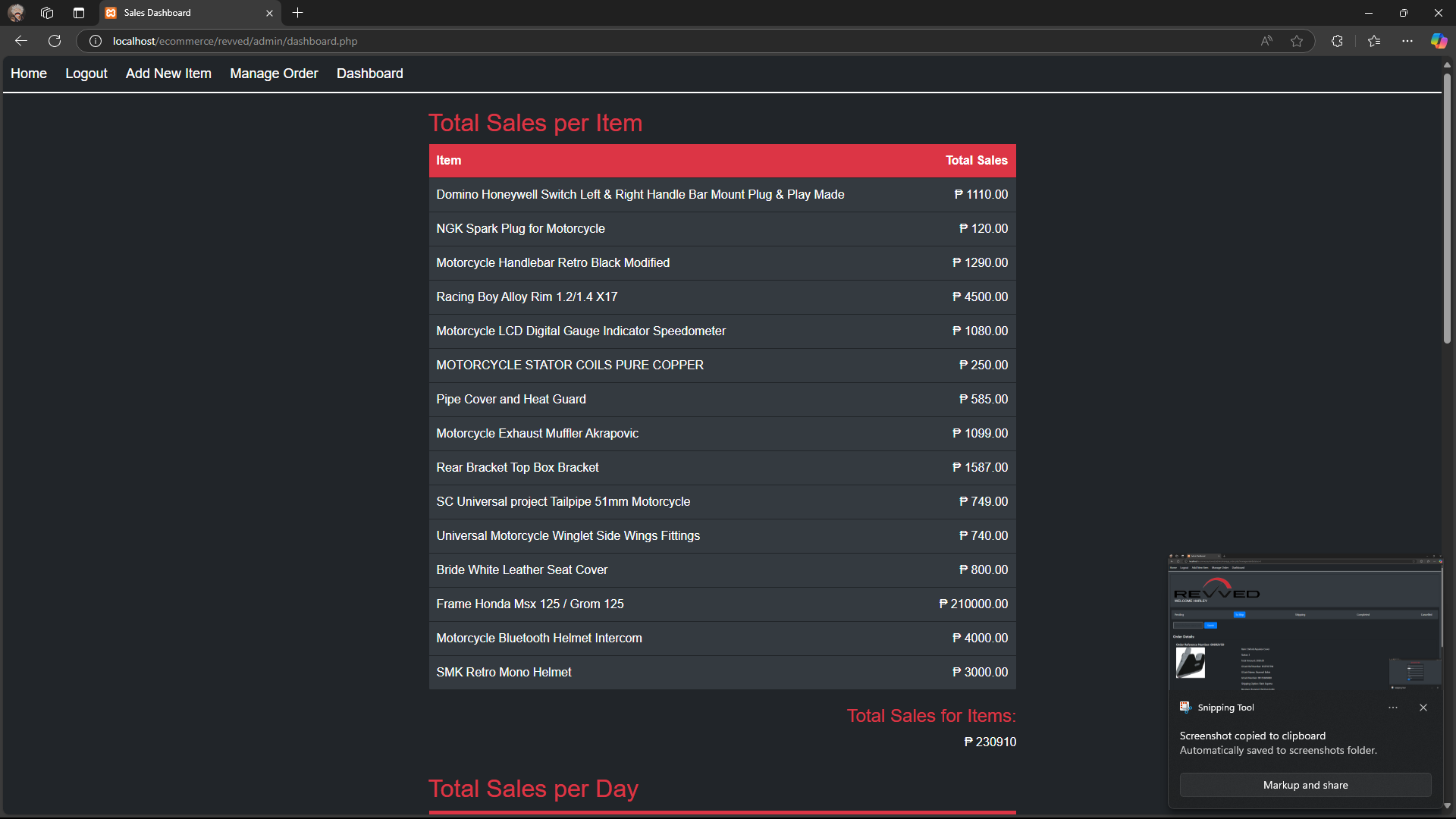
Task: Open Read aloud icon in address bar
Action: [1266, 41]
